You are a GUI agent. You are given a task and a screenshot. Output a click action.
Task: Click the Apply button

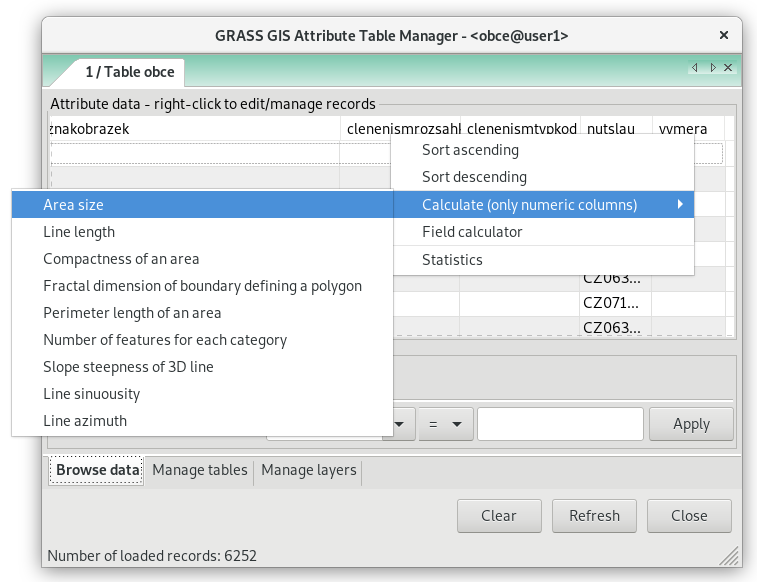(x=691, y=424)
